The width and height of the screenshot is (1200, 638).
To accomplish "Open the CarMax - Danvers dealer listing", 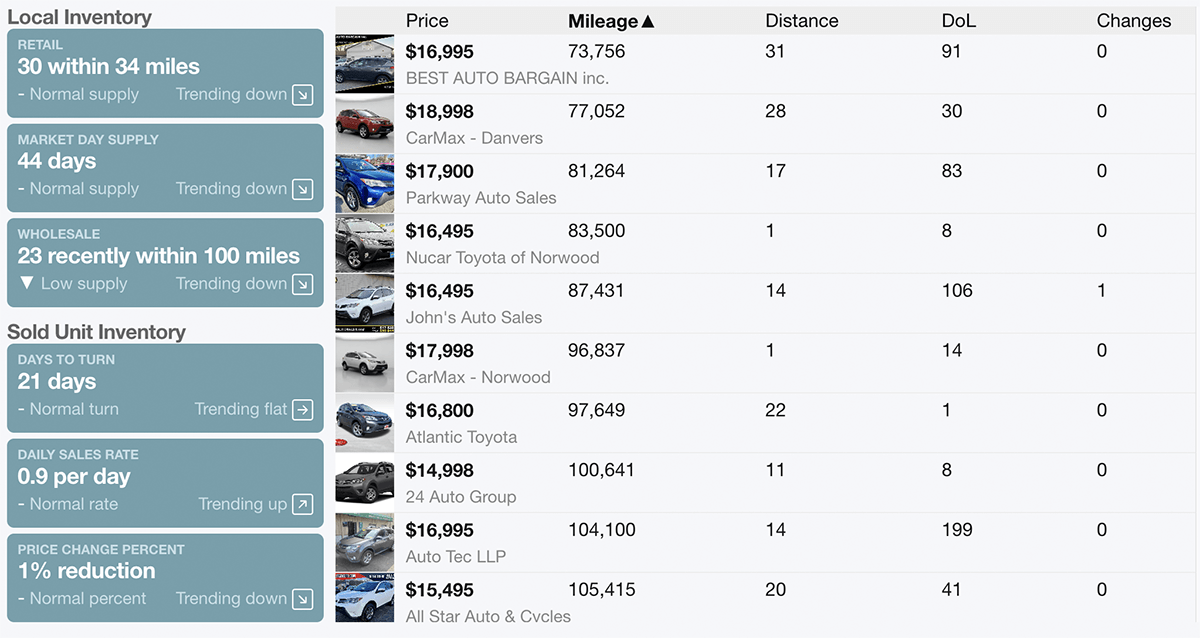I will tap(474, 138).
